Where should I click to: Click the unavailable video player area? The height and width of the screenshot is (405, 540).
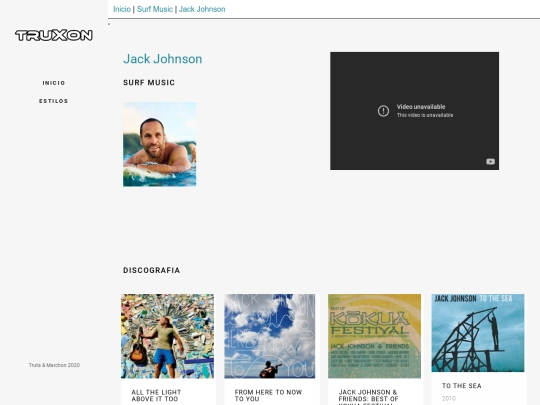click(x=414, y=111)
